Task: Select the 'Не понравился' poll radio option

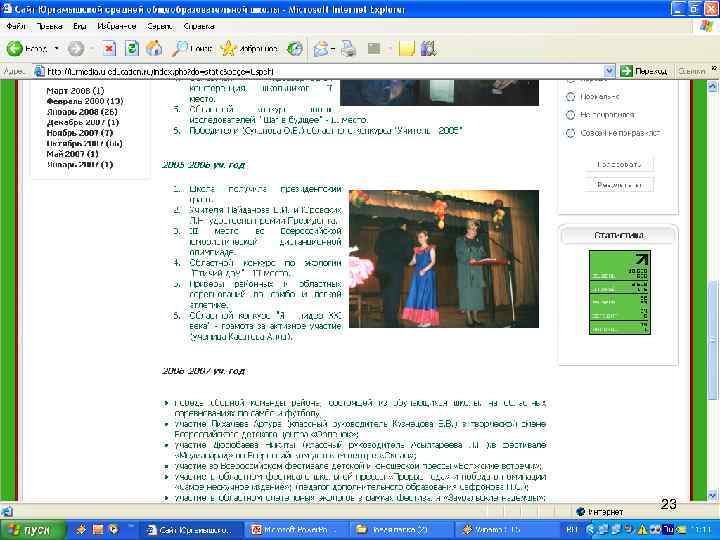Action: coord(570,115)
